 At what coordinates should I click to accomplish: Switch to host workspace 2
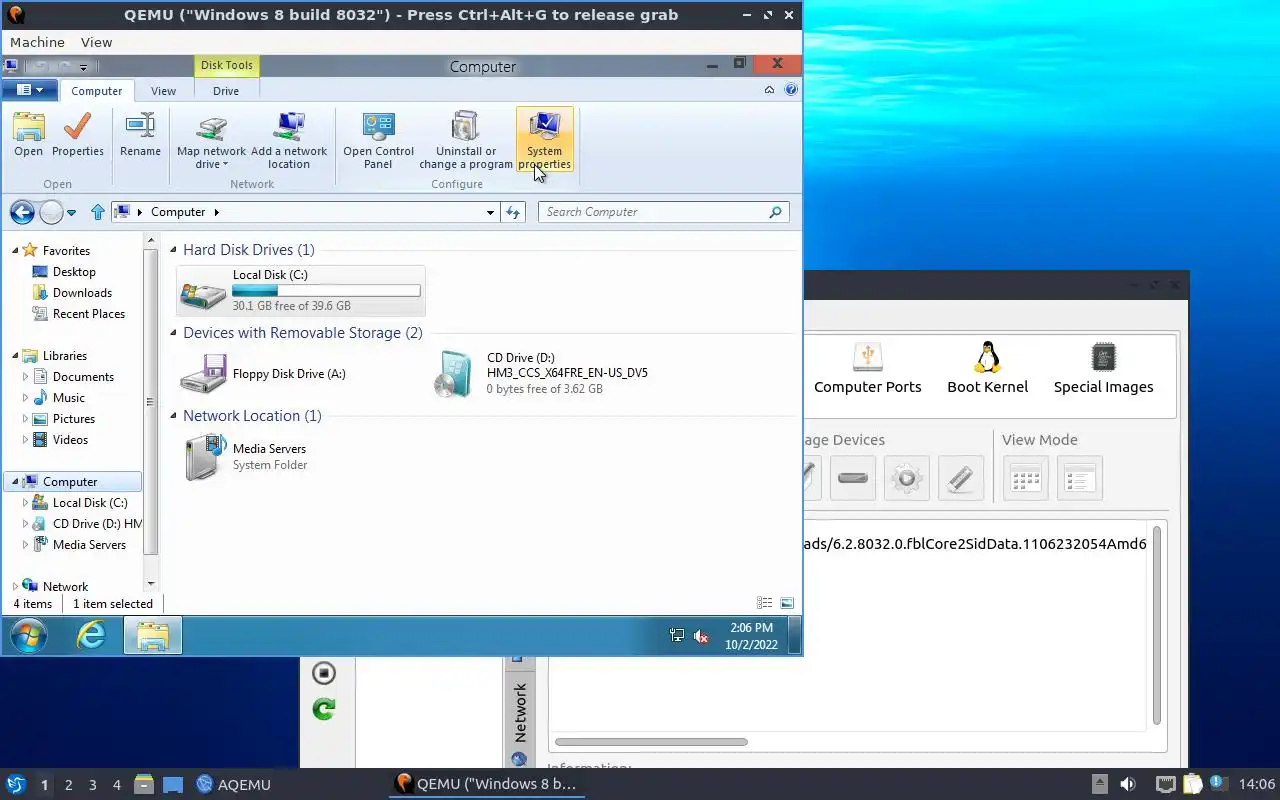[x=69, y=785]
